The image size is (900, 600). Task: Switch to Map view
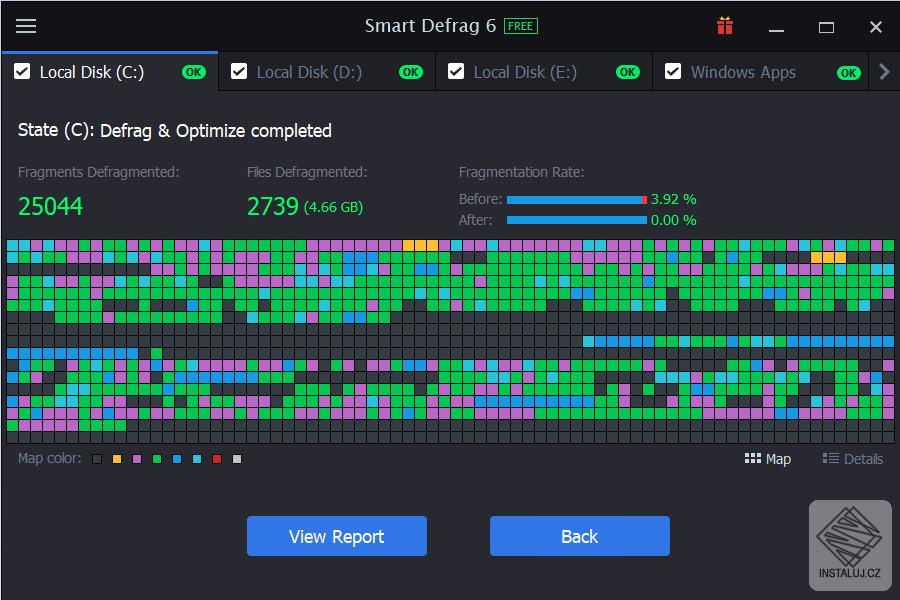[x=768, y=459]
